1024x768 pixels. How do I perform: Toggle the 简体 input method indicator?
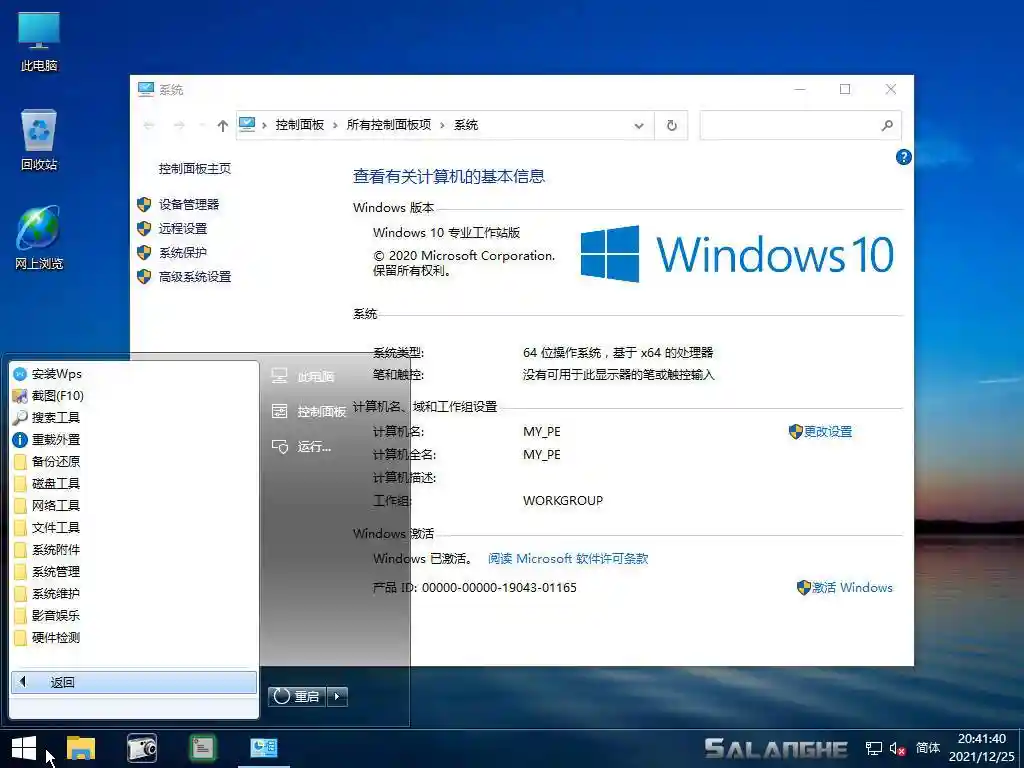(928, 748)
